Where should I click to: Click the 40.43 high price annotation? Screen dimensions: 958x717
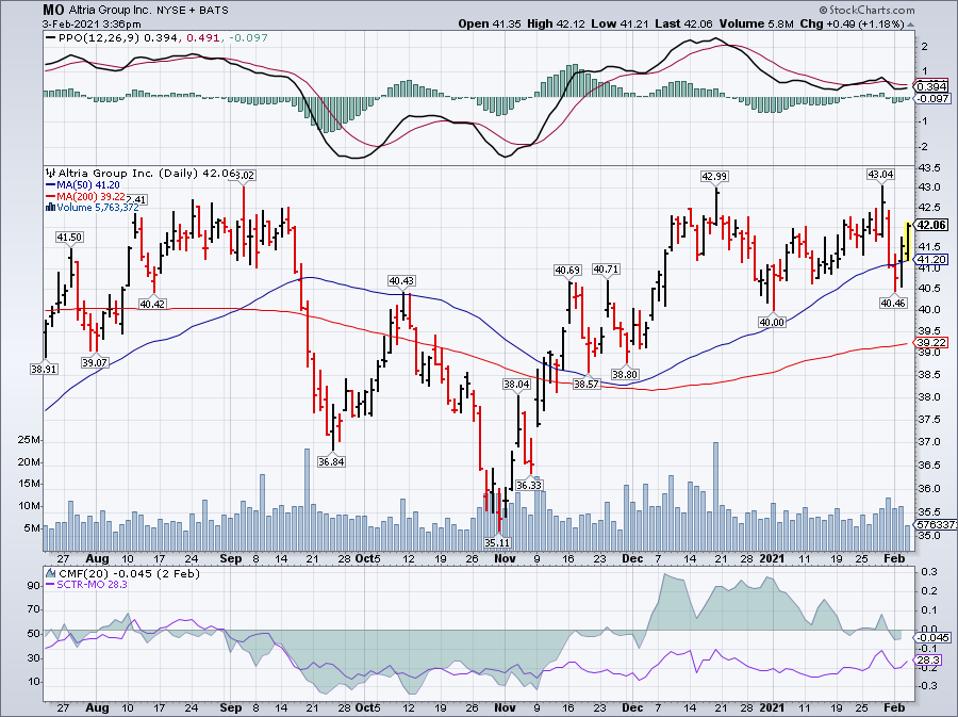pyautogui.click(x=401, y=281)
